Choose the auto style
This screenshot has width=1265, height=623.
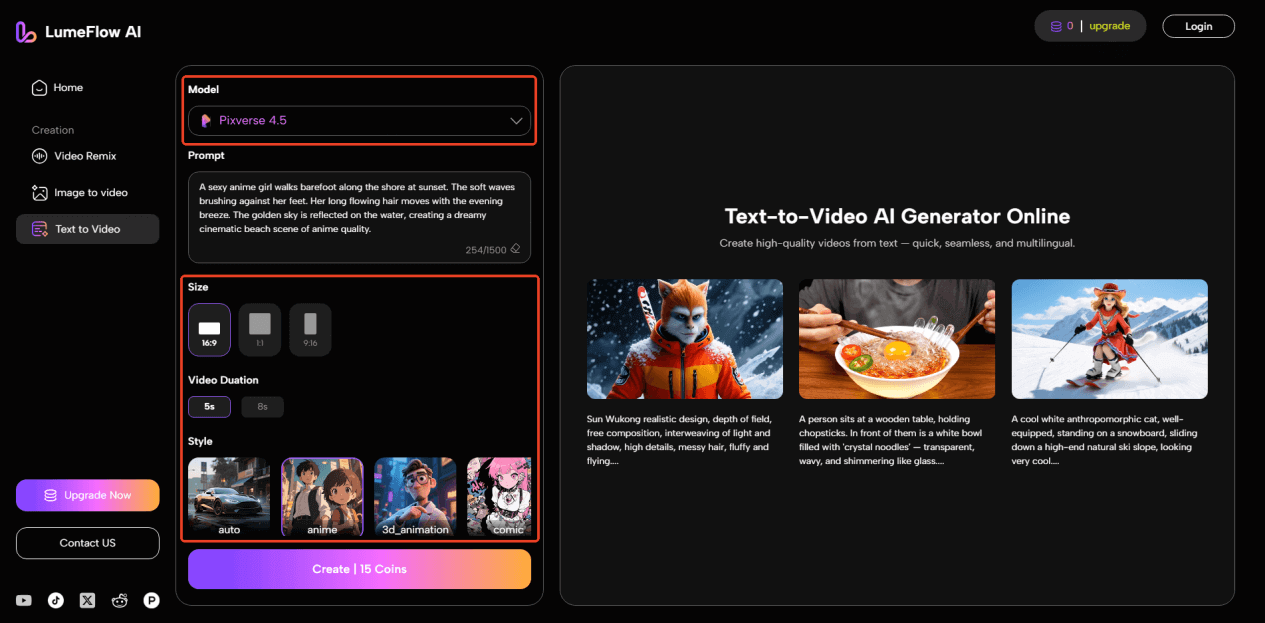point(229,498)
